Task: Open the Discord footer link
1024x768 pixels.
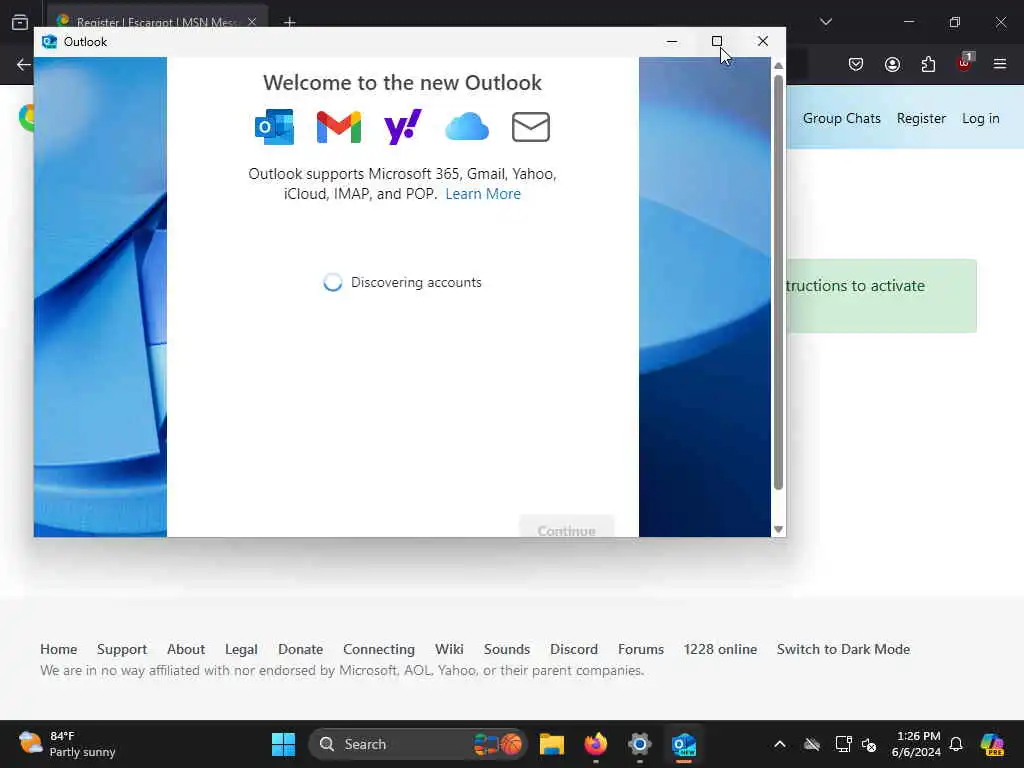Action: click(x=573, y=649)
